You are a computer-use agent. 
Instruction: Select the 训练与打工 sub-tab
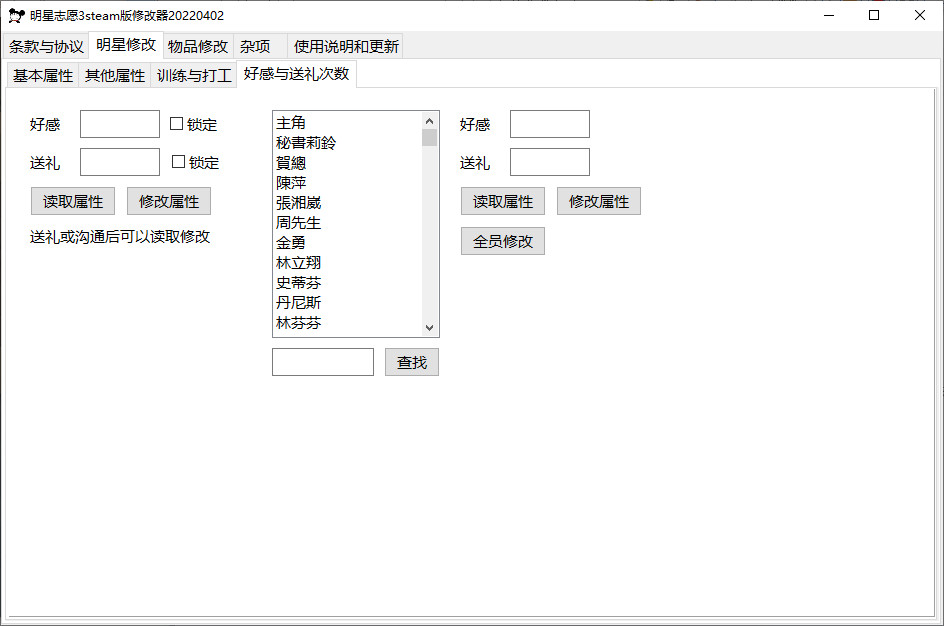point(194,75)
